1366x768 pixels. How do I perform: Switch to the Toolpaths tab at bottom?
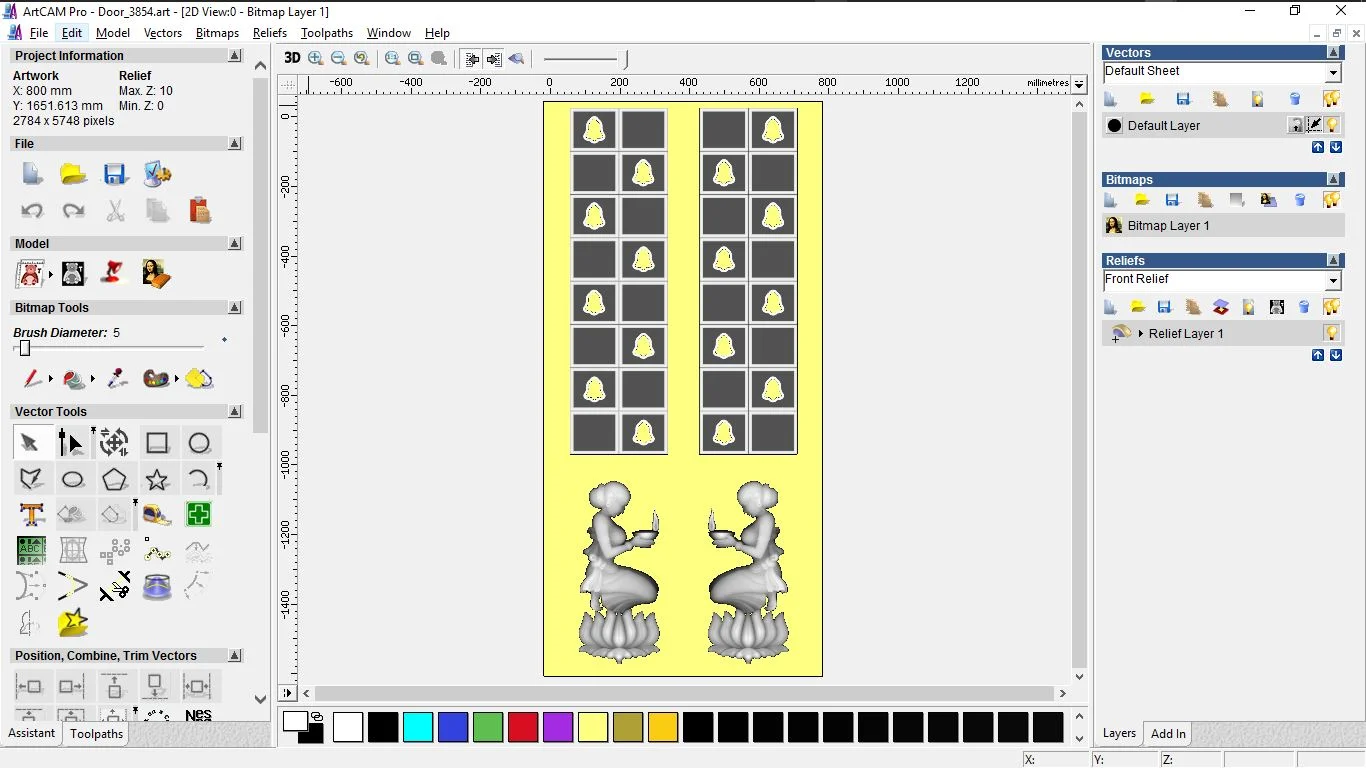(x=96, y=734)
